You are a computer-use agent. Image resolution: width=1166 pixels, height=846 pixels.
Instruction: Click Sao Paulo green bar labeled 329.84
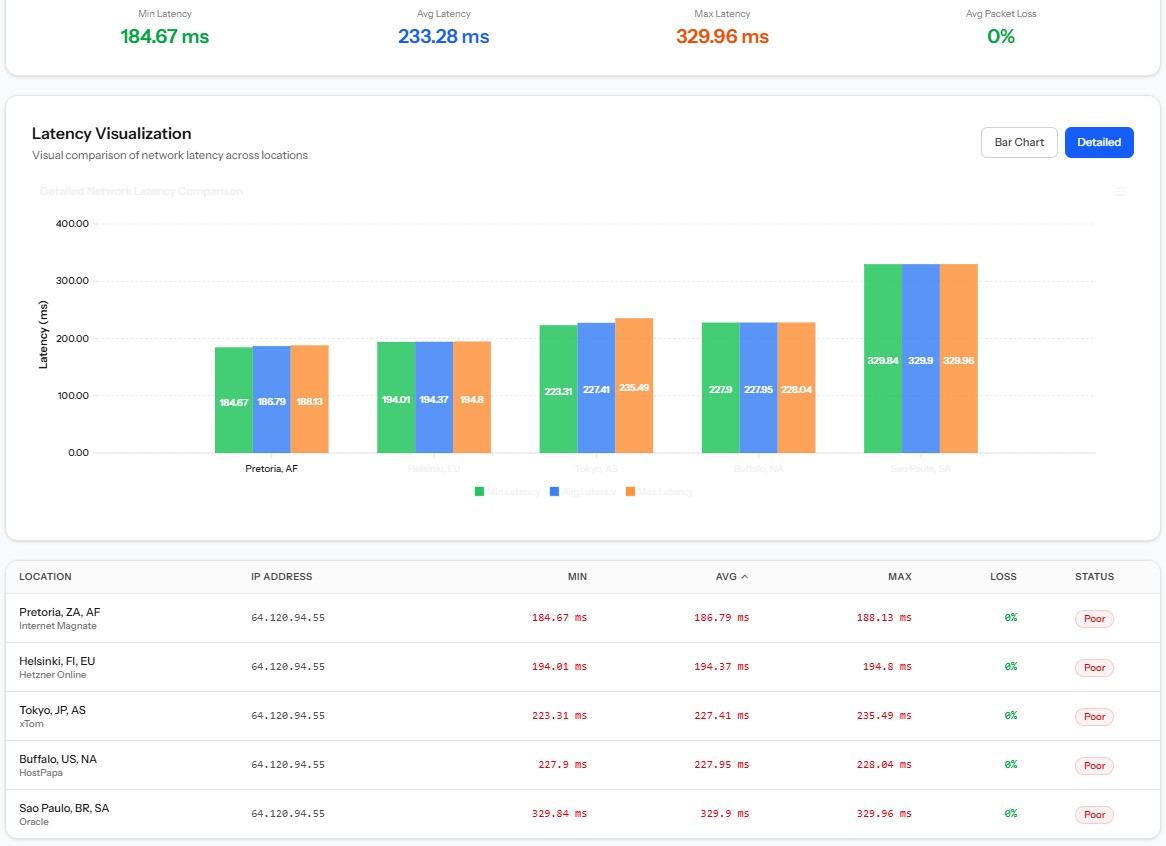(x=883, y=358)
